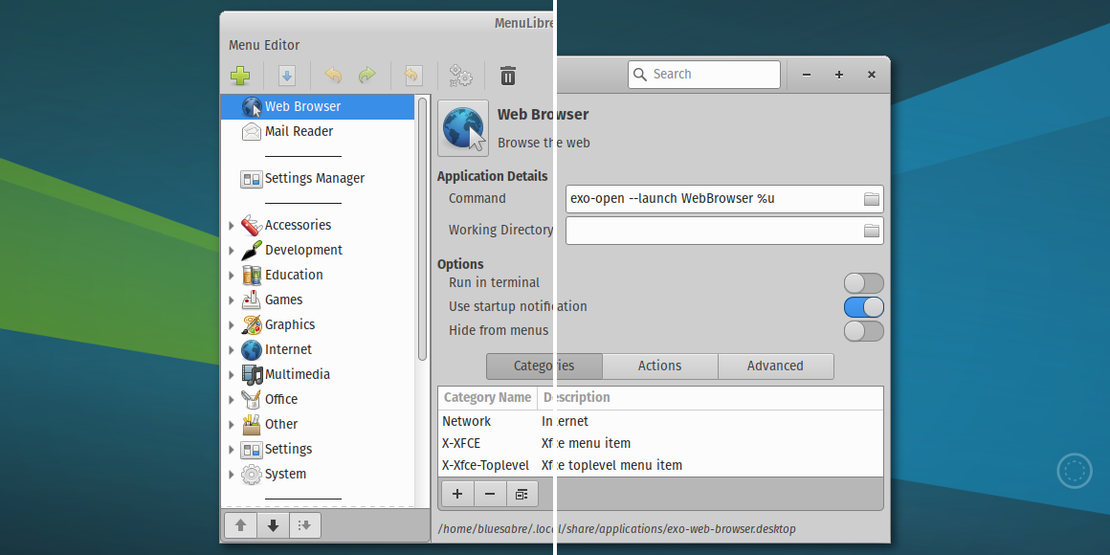Expand the Development tree node

pyautogui.click(x=231, y=251)
